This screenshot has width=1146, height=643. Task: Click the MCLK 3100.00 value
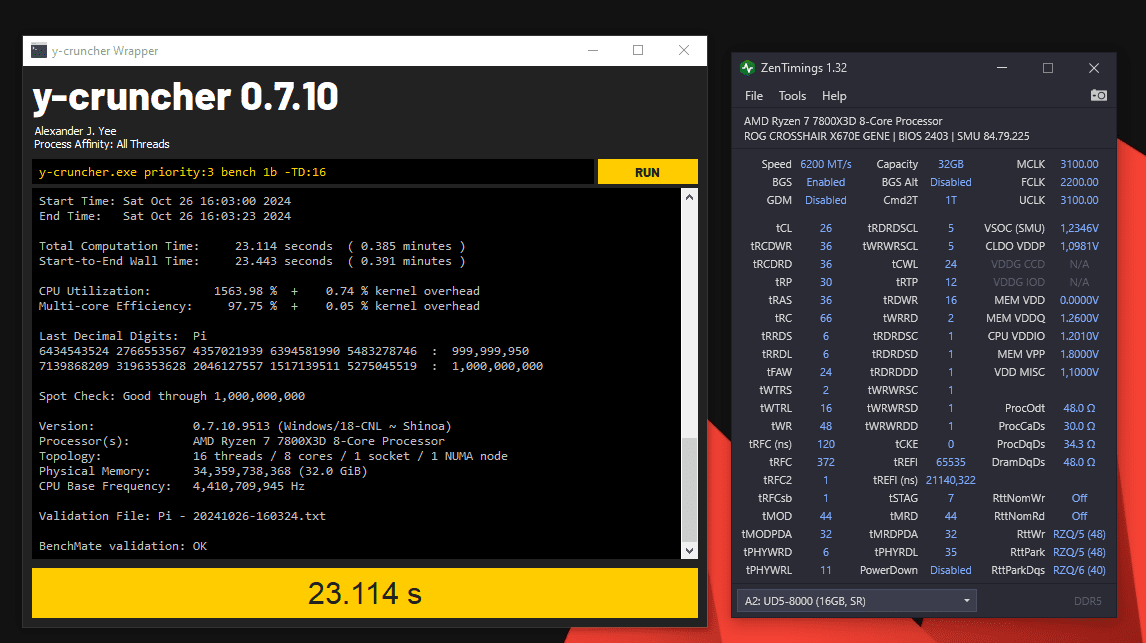(x=1079, y=164)
